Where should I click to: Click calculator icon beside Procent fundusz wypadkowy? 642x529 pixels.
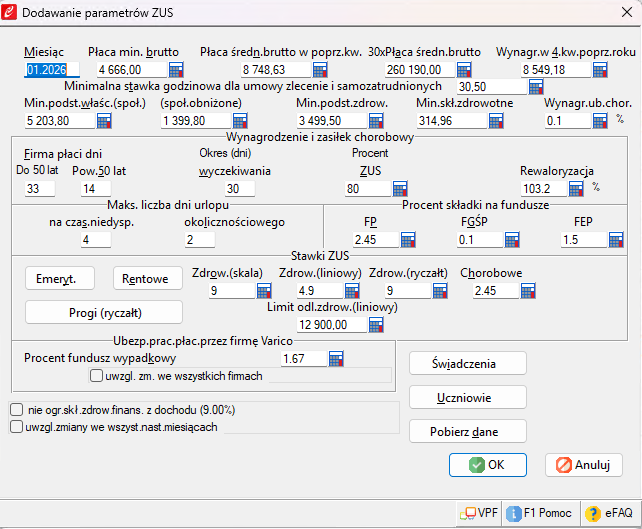(x=336, y=358)
